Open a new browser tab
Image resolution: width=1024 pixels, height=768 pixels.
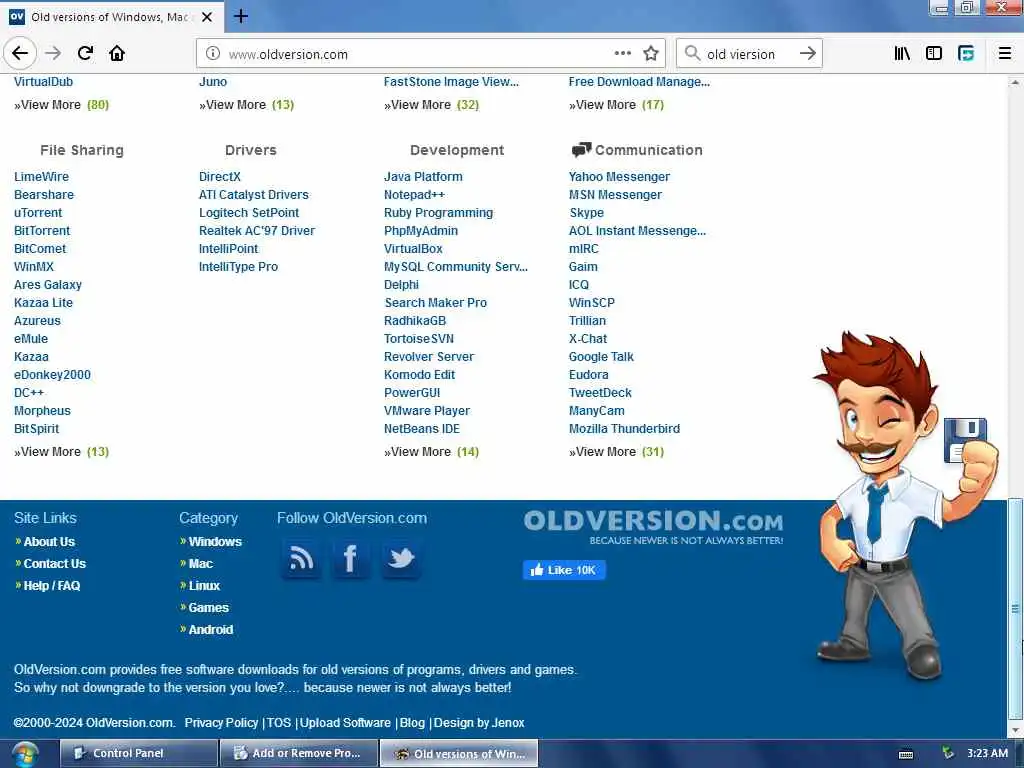240,16
